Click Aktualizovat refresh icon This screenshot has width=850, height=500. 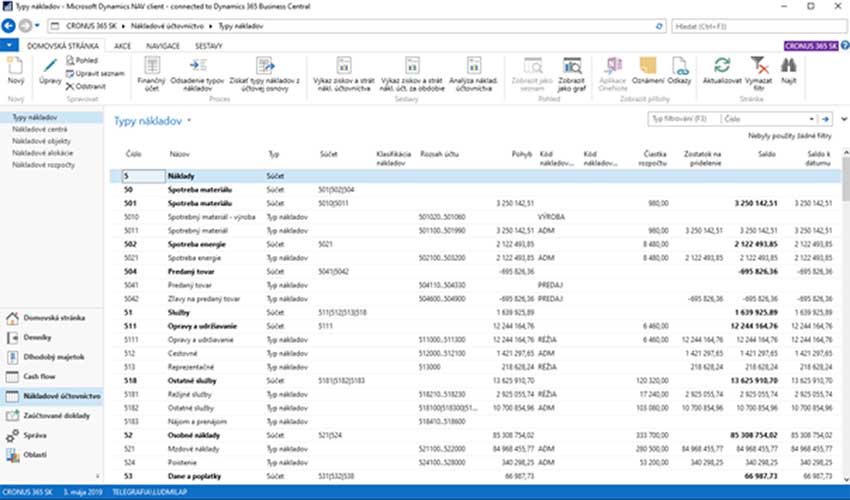[722, 66]
